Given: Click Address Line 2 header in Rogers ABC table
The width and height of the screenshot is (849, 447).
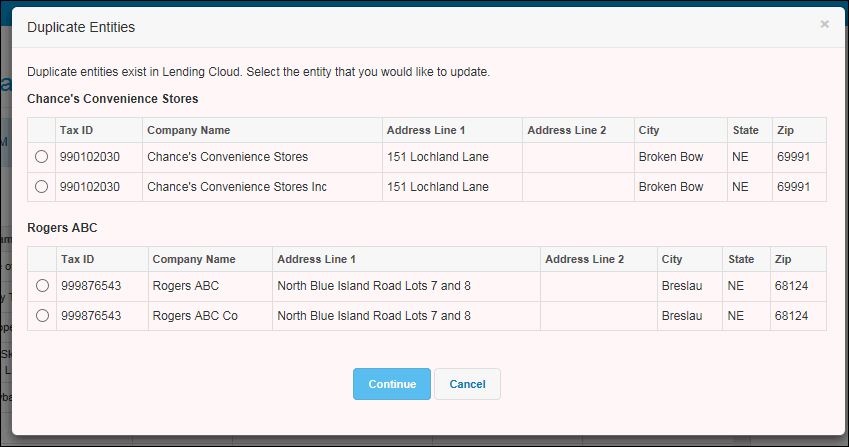Looking at the screenshot, I should (x=584, y=259).
